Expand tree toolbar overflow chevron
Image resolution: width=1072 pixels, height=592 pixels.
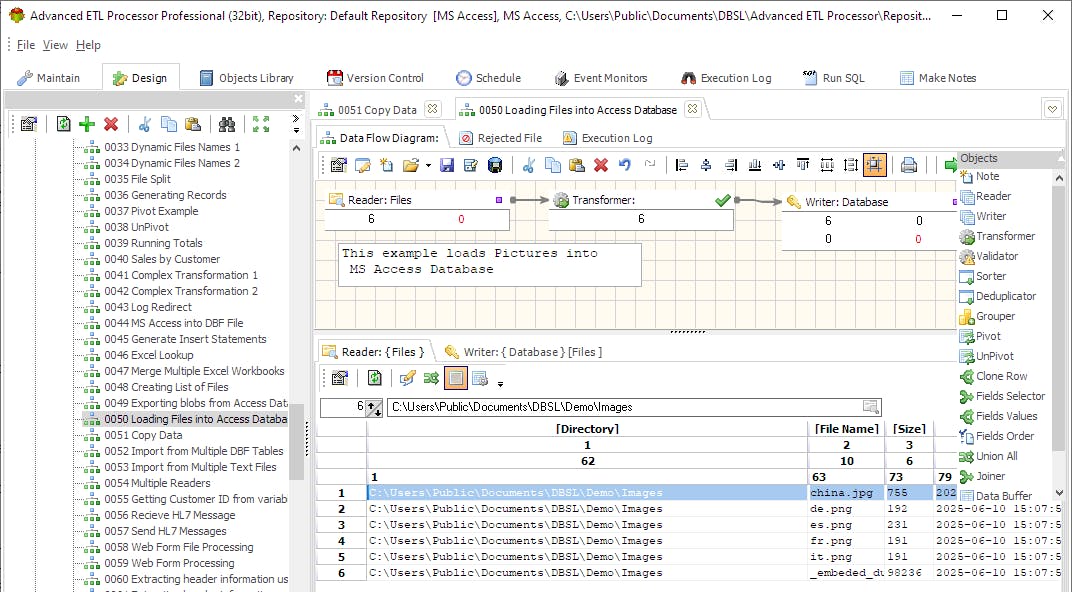click(296, 118)
